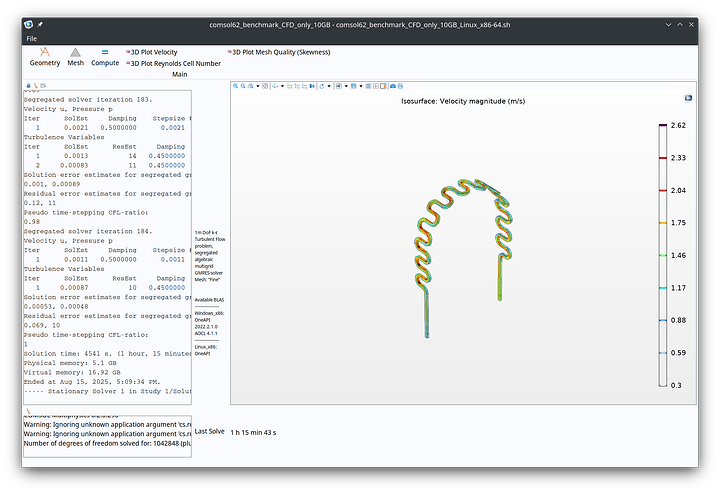The width and height of the screenshot is (720, 492).
Task: Open 3D Plot Velocity
Action: (x=152, y=52)
